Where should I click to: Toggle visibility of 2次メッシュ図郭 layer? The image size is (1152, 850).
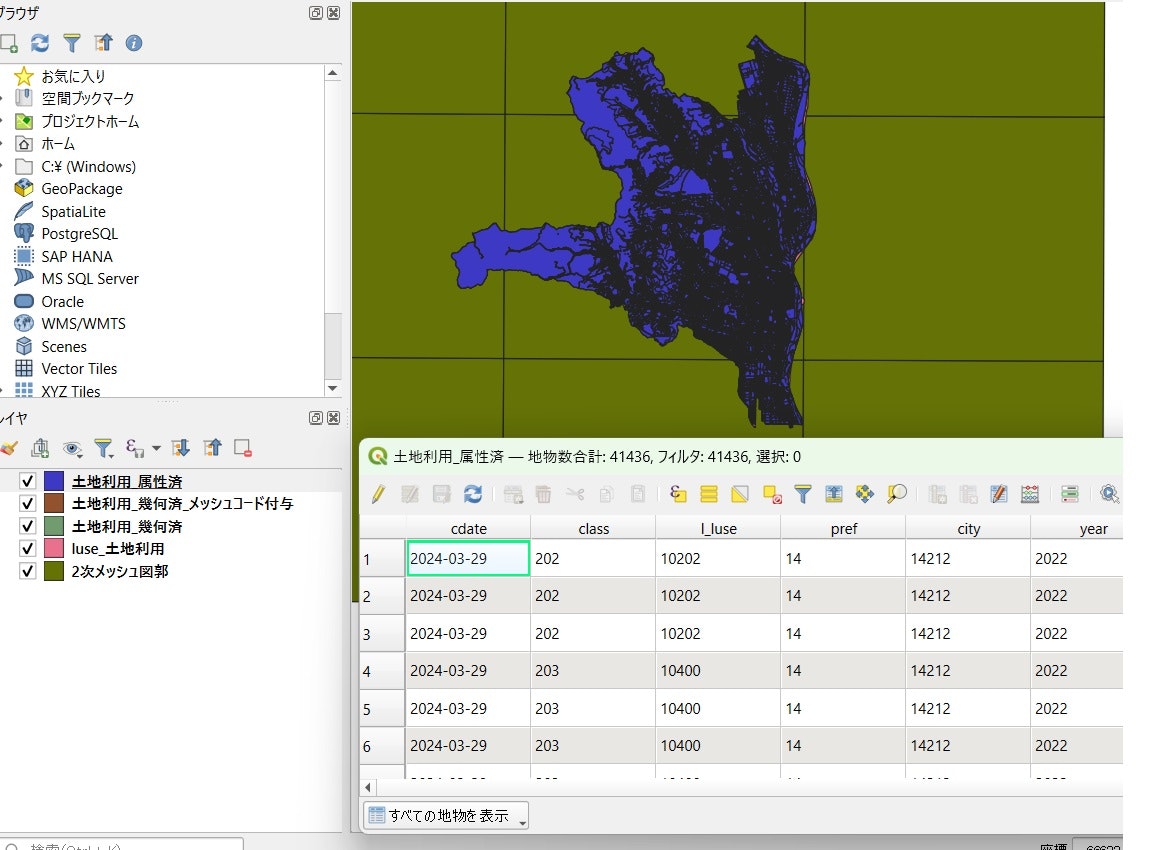pos(28,572)
